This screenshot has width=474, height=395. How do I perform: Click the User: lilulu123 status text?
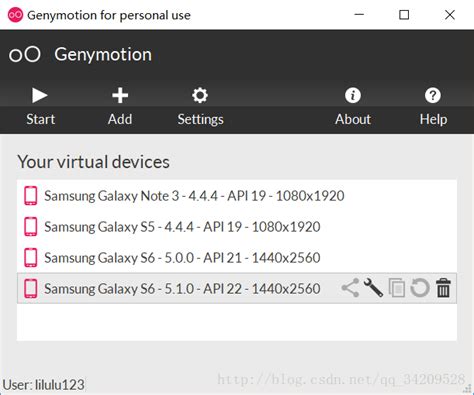point(43,385)
